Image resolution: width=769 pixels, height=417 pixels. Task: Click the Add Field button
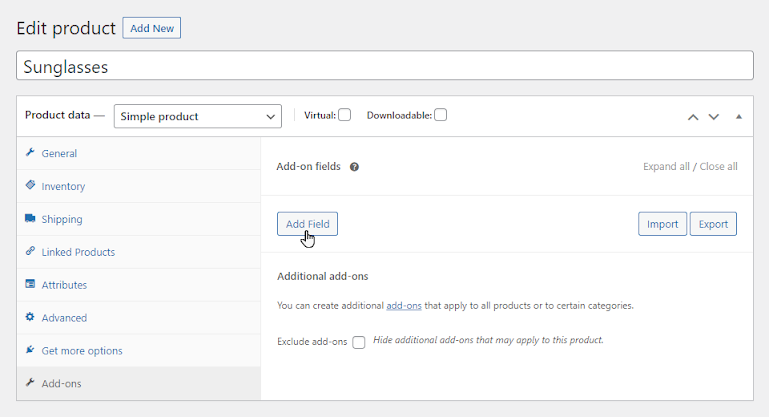coord(308,224)
